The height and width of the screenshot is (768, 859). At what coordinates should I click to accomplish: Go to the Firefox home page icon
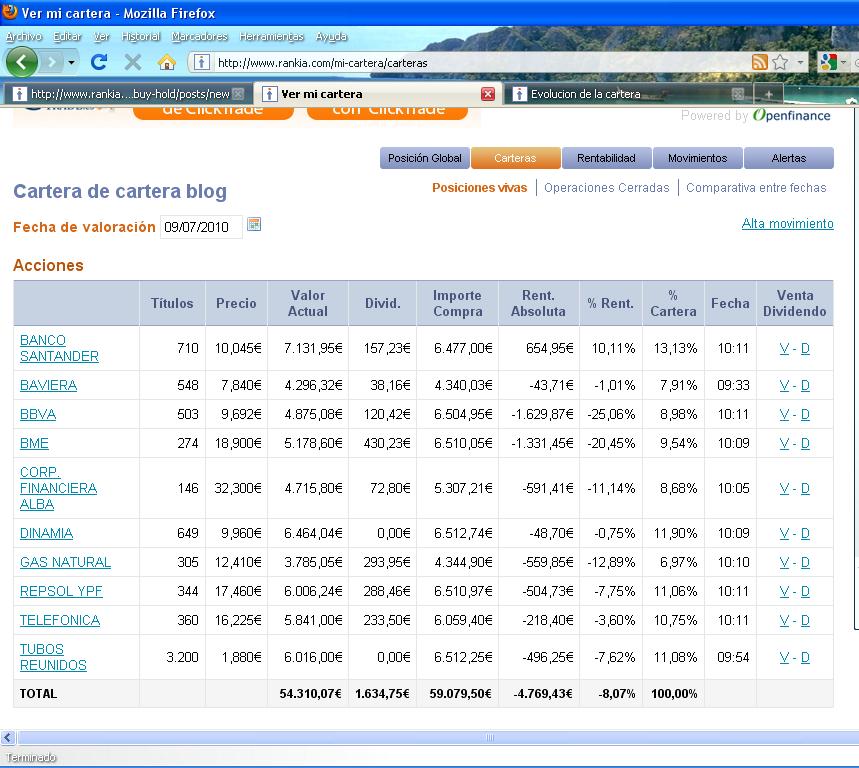tap(167, 62)
